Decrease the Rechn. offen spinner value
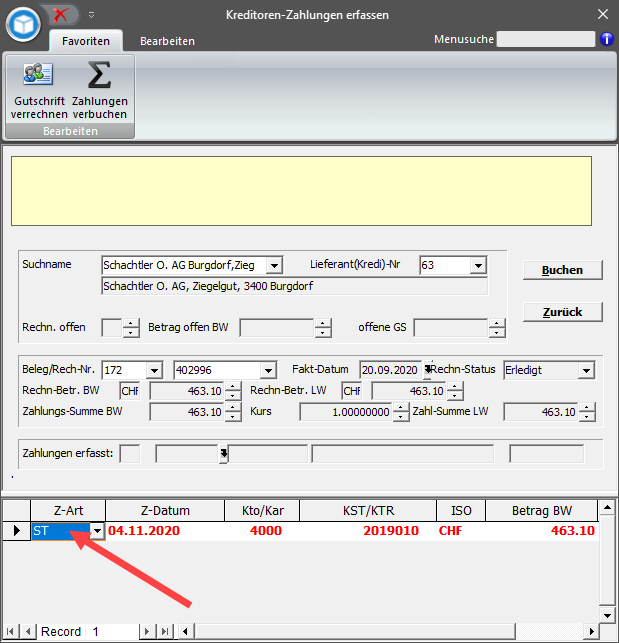619x643 pixels. 131,333
